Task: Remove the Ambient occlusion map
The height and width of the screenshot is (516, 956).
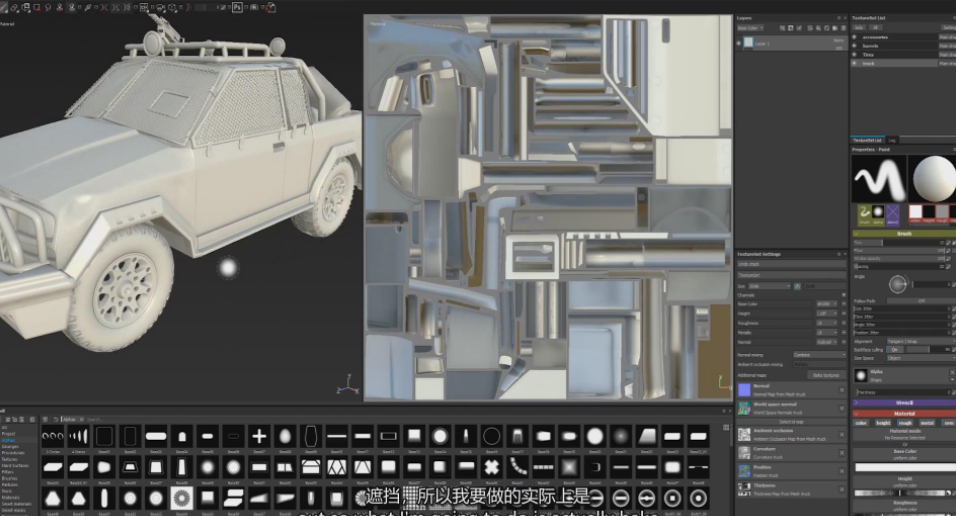Action: click(x=842, y=434)
